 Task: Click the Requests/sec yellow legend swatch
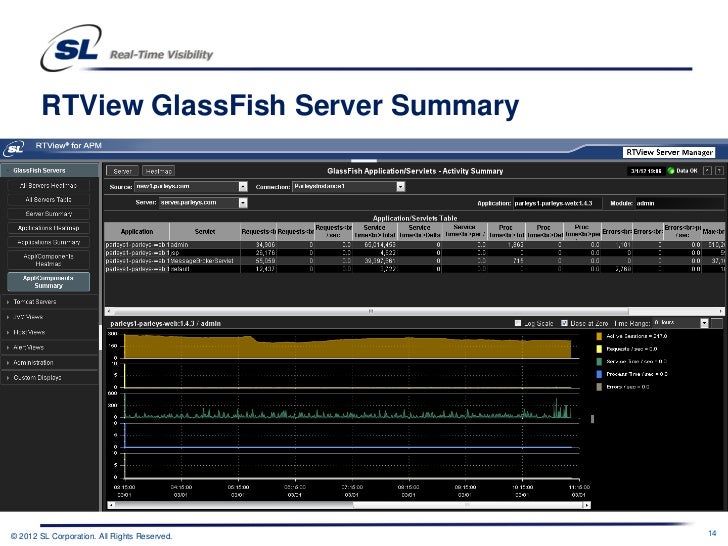[599, 349]
